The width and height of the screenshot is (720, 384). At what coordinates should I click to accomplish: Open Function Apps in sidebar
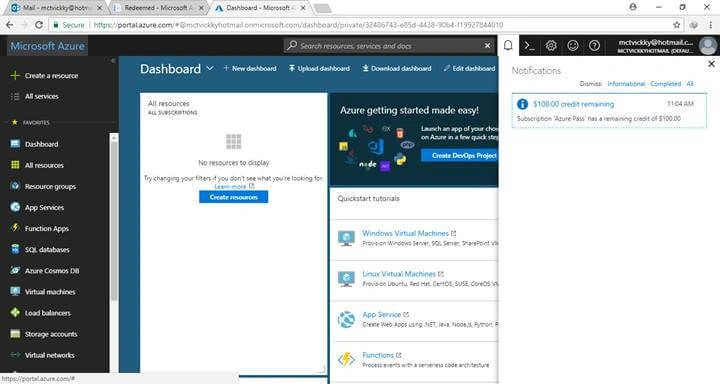[46, 228]
